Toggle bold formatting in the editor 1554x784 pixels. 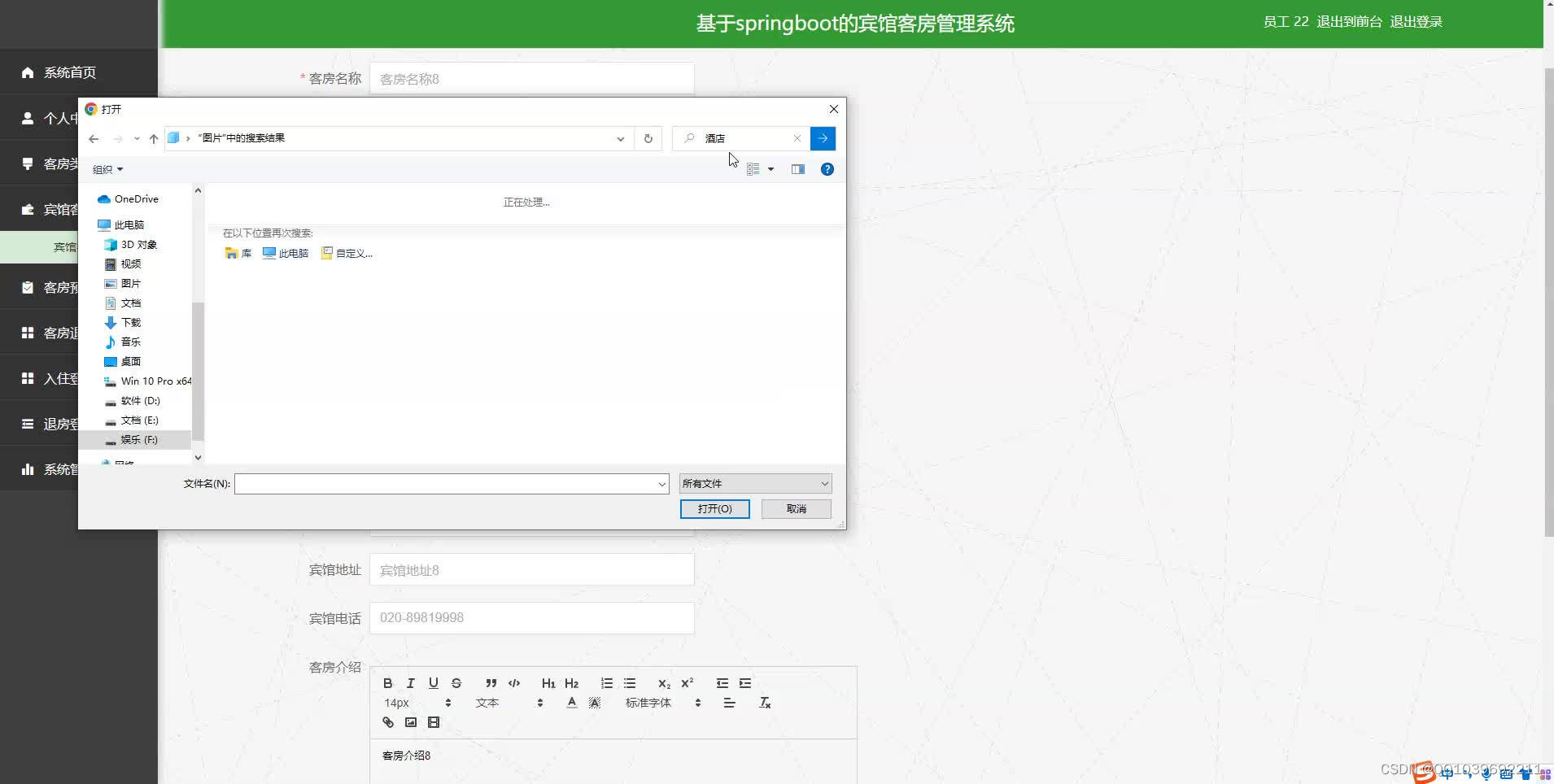click(x=388, y=683)
